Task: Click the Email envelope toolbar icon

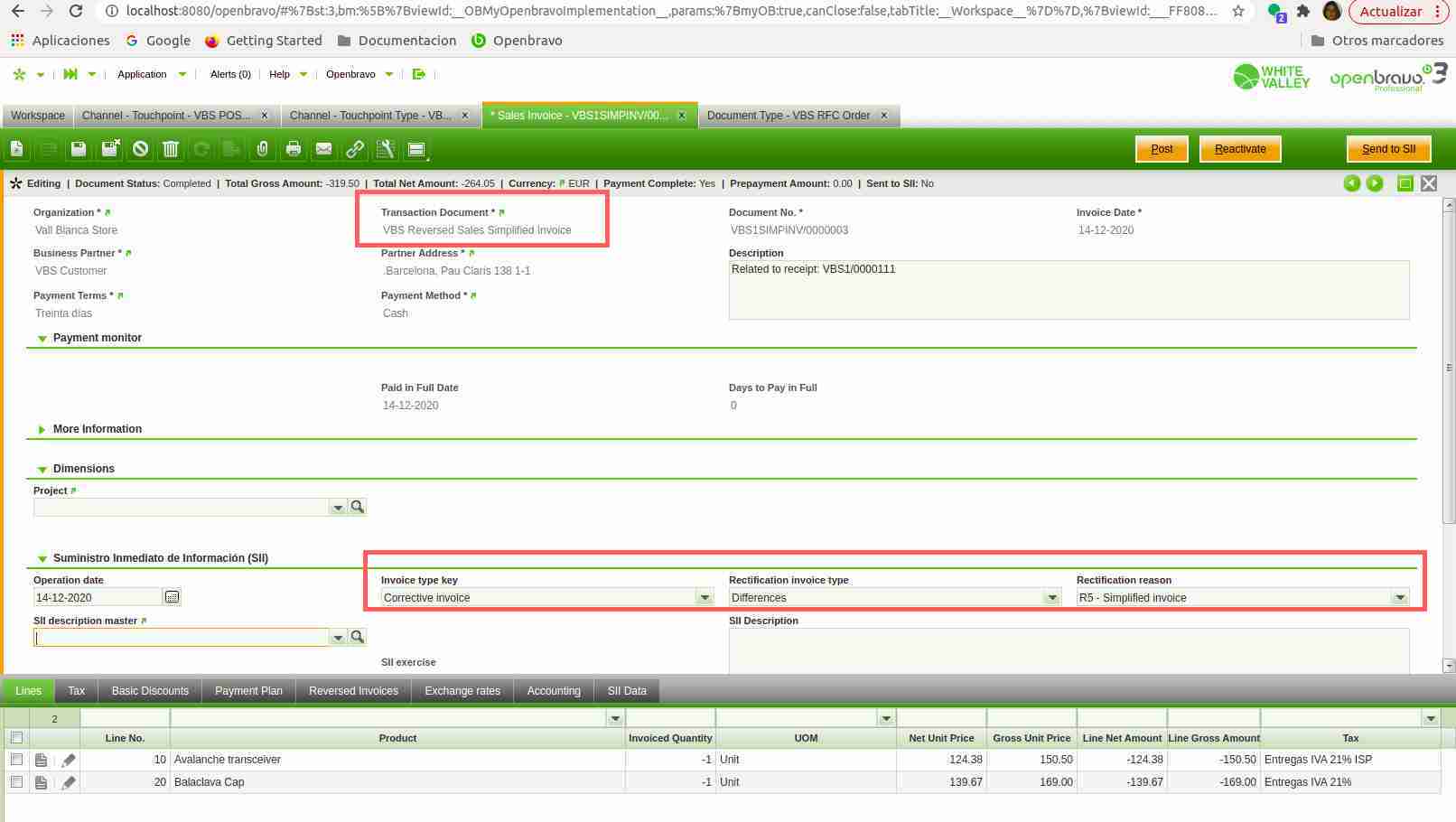Action: pyautogui.click(x=323, y=149)
